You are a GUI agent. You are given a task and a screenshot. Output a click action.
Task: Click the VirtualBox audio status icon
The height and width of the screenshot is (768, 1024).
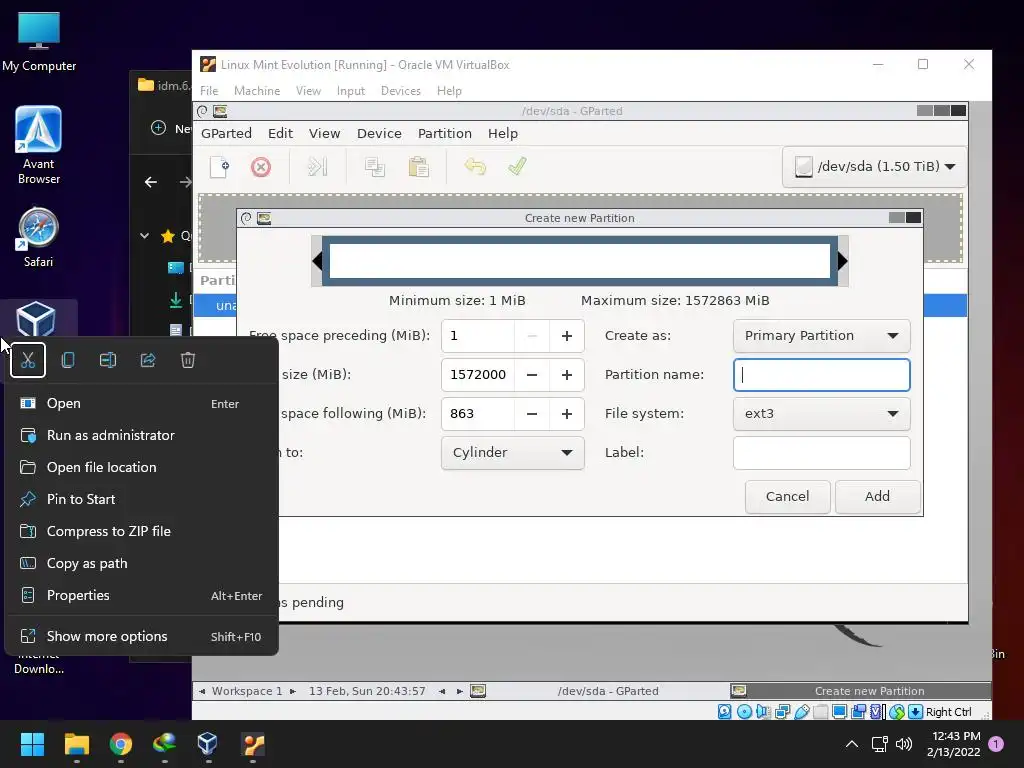(x=763, y=712)
